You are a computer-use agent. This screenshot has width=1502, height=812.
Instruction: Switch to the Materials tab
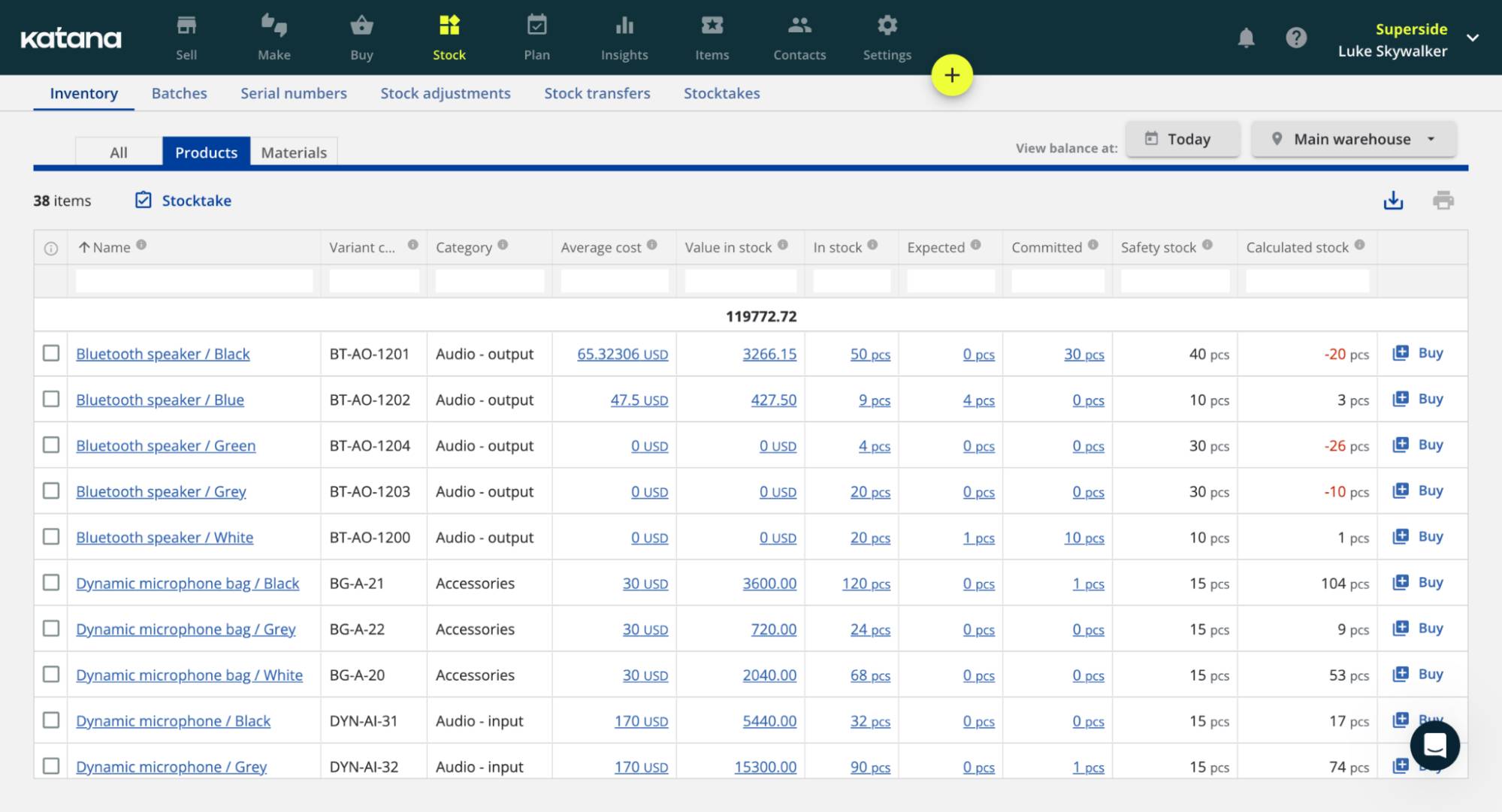point(294,151)
